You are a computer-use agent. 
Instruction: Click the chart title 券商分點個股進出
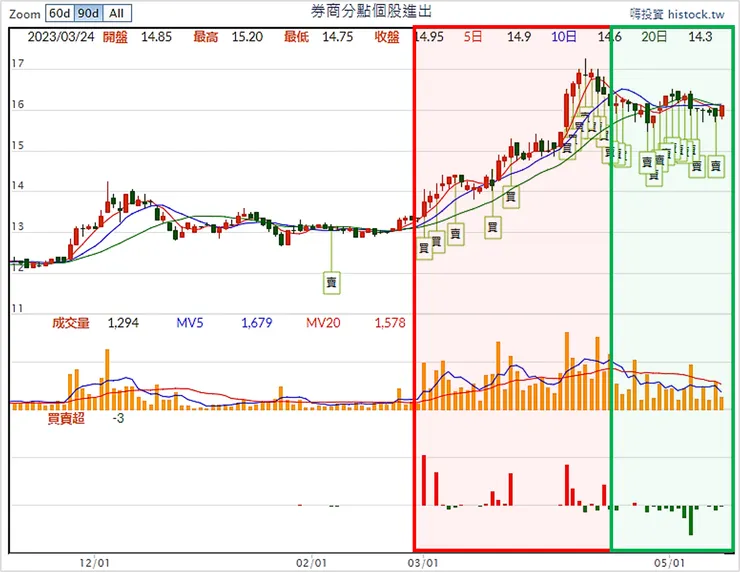[x=371, y=11]
